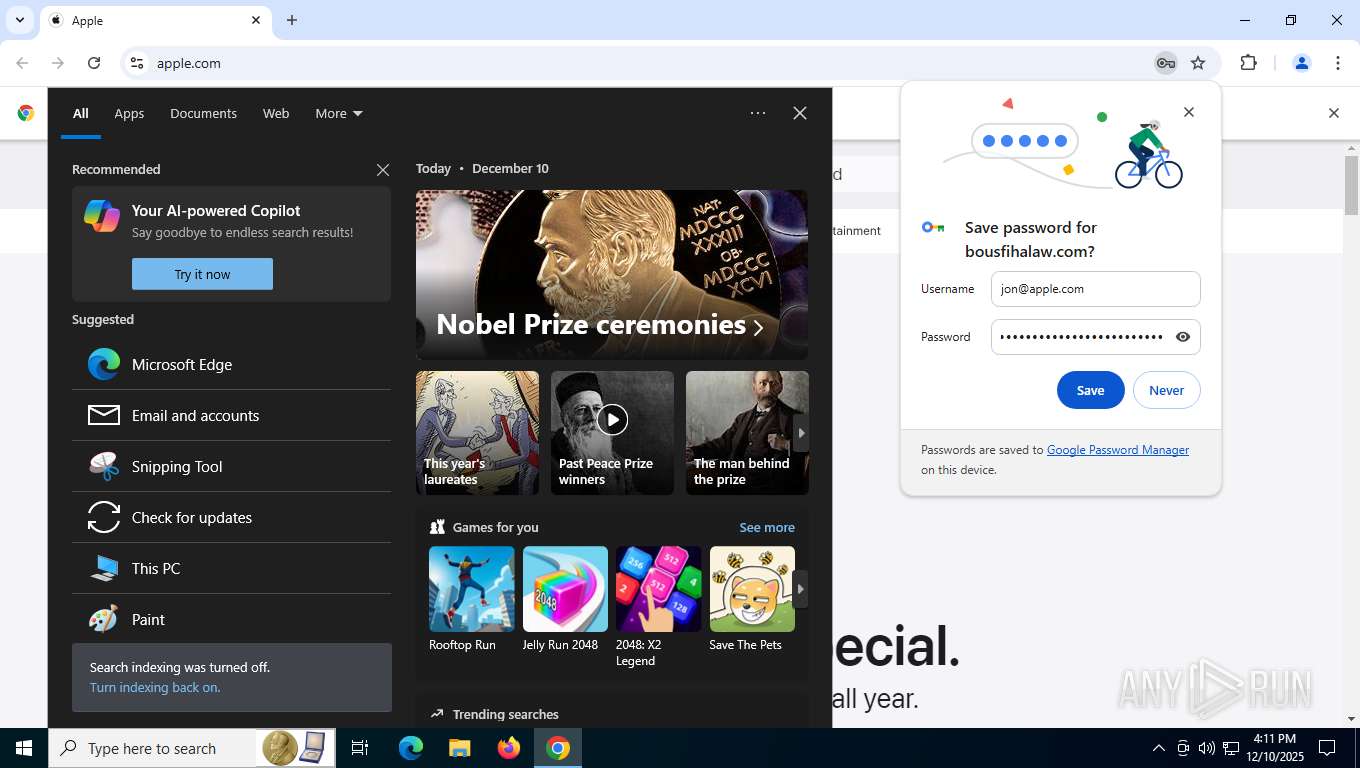Expand the More filter dropdown

339,113
